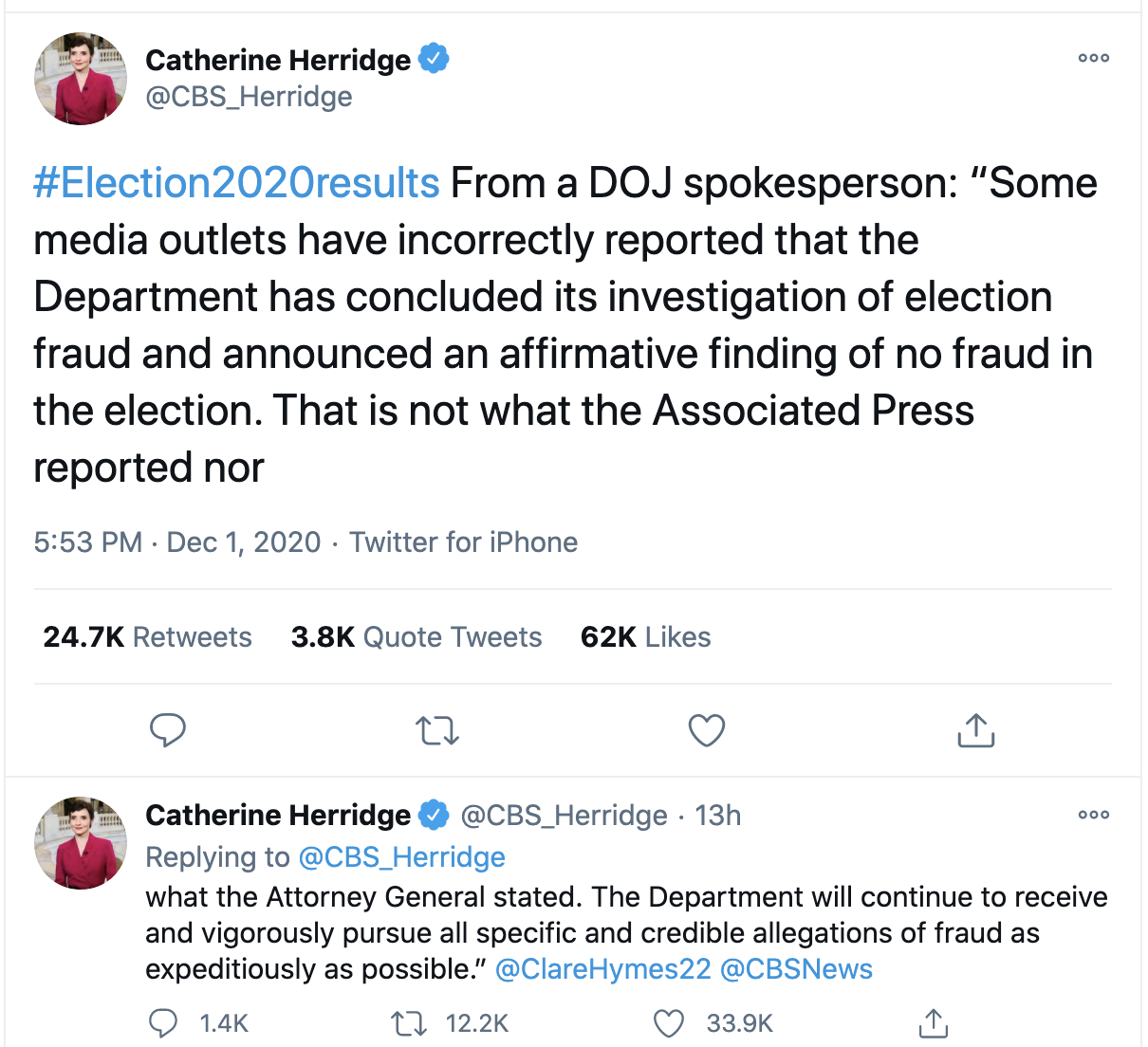The image size is (1148, 1047).
Task: Visit the @CBSNews mention
Action: [796, 969]
